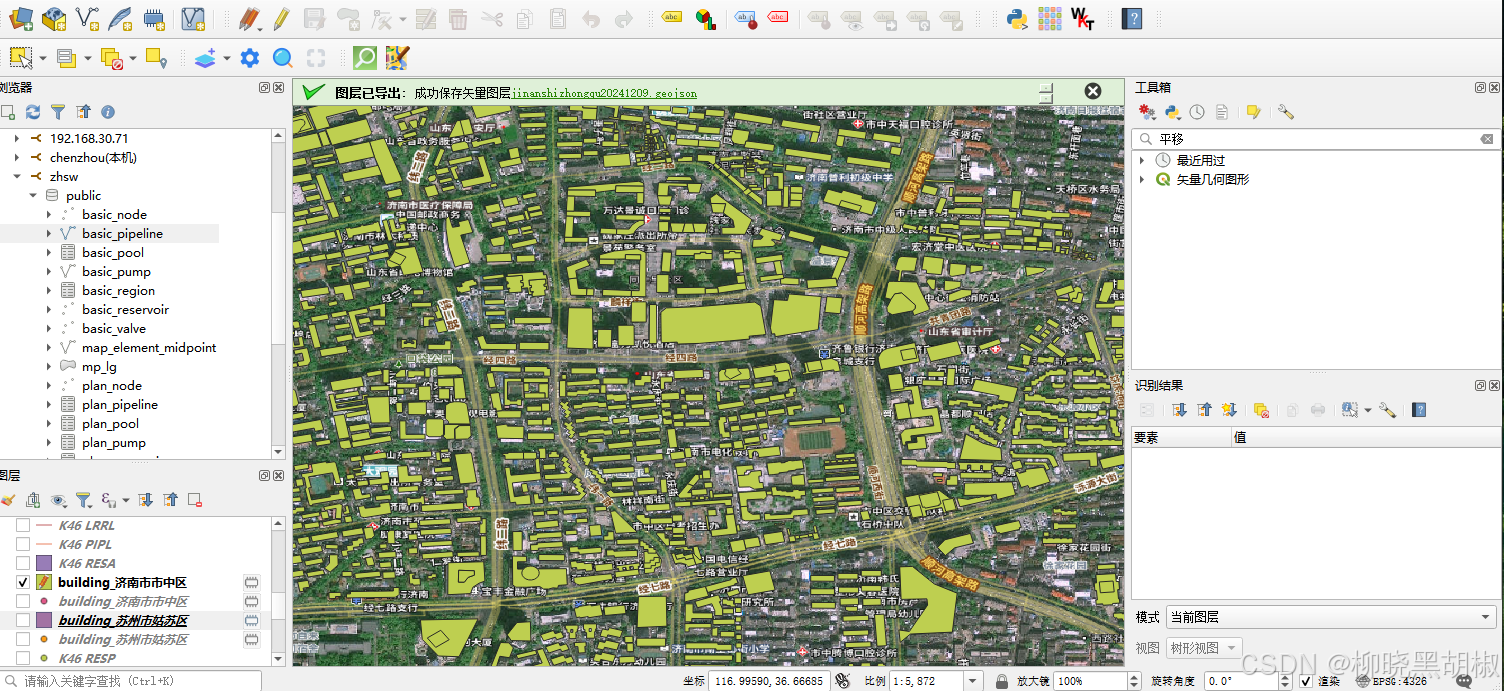Select plan_pump in browser tree
The image size is (1504, 691).
coord(114,442)
